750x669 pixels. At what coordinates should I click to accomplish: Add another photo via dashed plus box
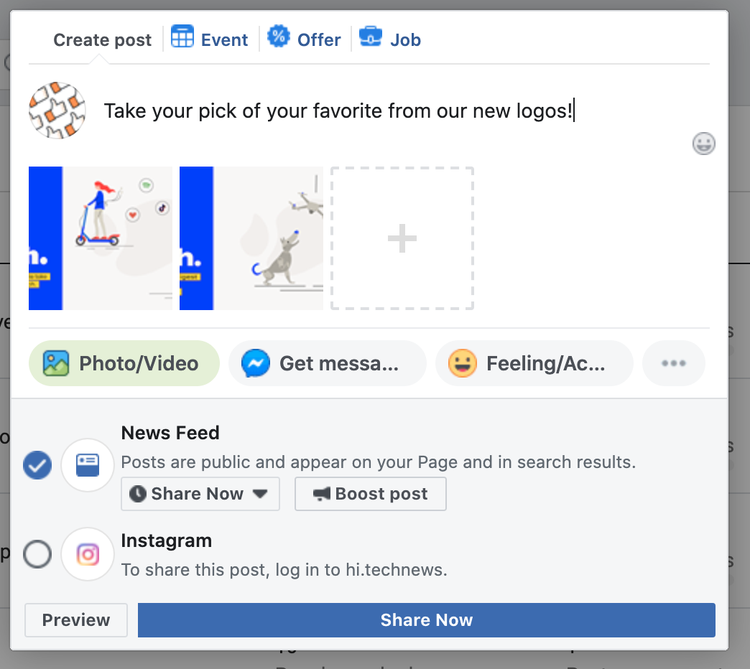(402, 238)
